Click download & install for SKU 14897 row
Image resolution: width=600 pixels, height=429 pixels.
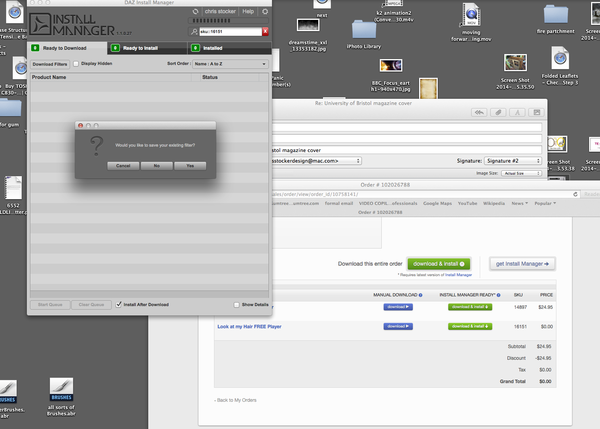(x=470, y=307)
